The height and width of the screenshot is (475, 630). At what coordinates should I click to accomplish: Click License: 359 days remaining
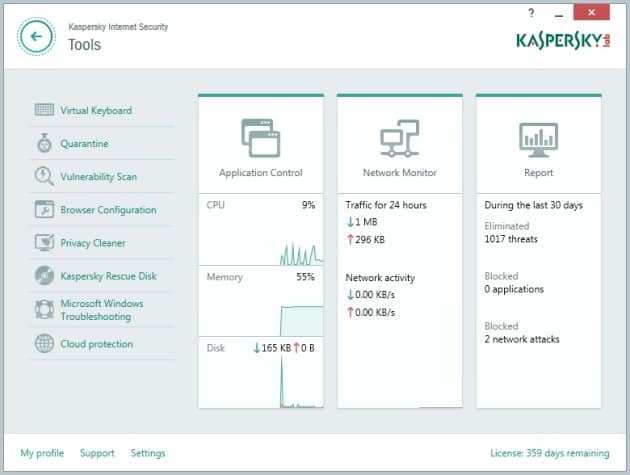point(550,453)
